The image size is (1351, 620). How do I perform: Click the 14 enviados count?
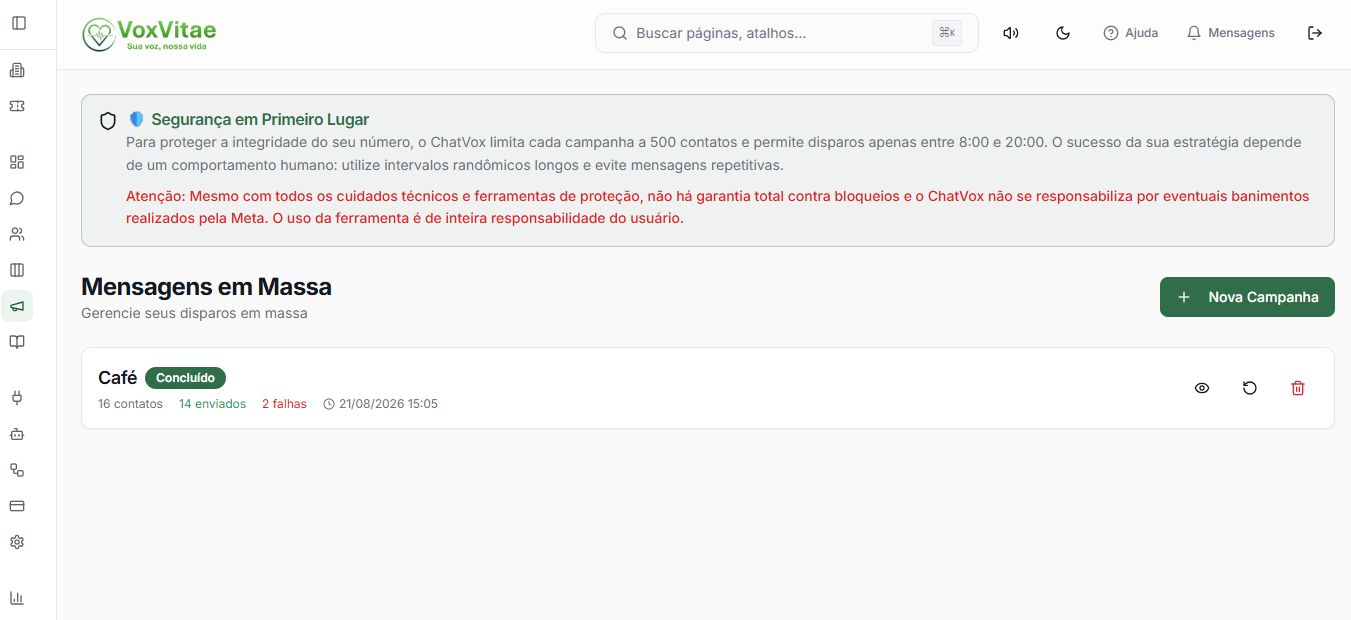212,404
